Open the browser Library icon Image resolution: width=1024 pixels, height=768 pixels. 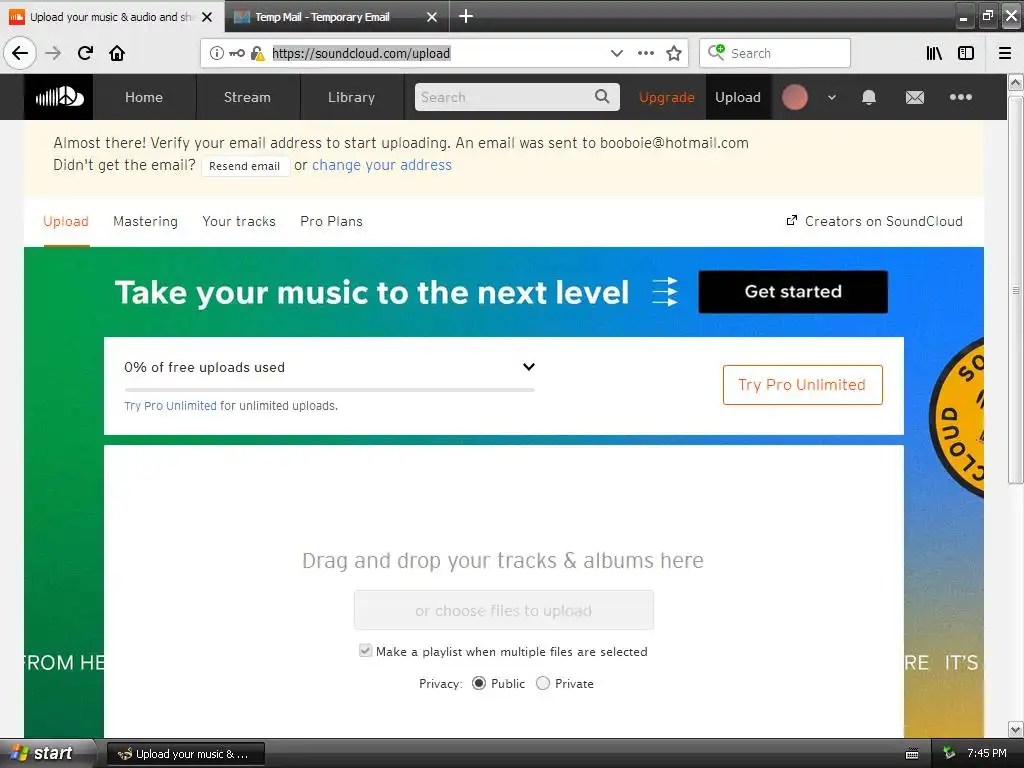click(x=934, y=53)
